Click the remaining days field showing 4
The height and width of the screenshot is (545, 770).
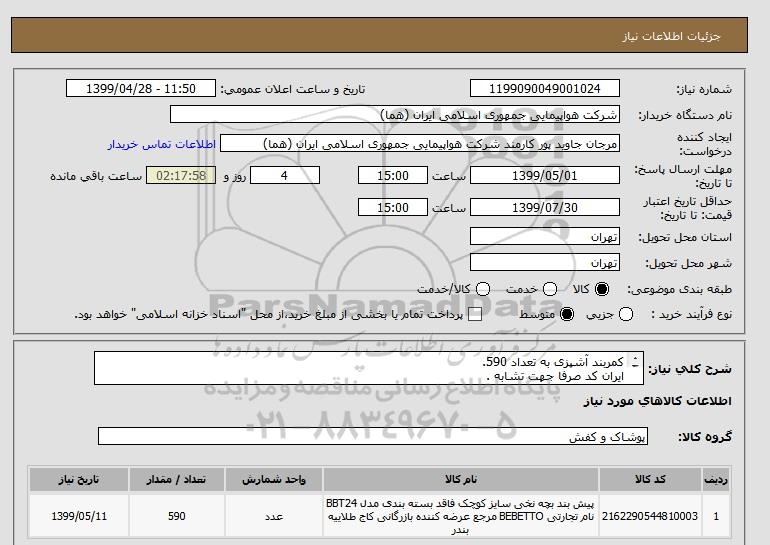click(x=285, y=175)
